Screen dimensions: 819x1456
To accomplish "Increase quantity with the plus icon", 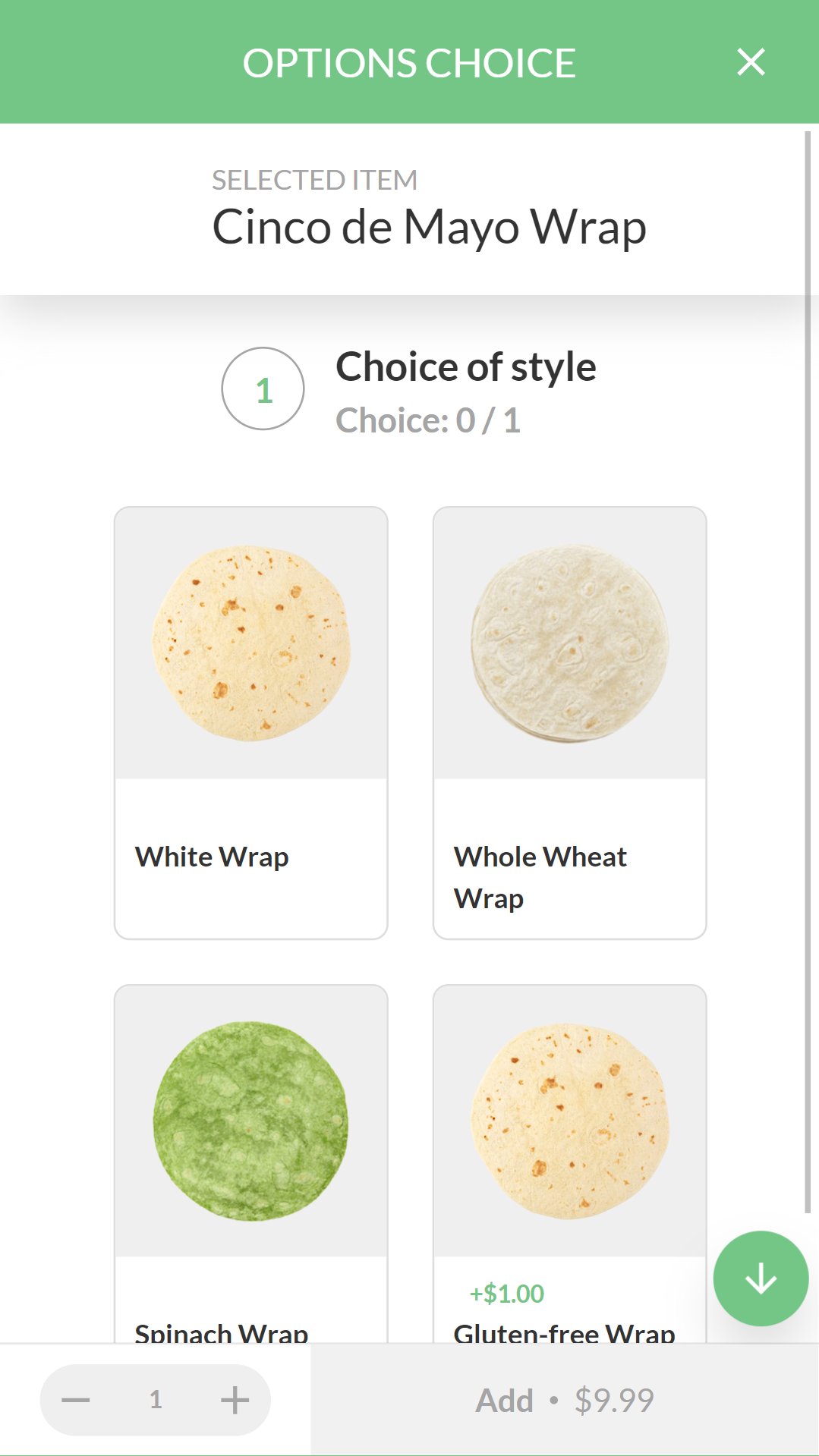I will pos(235,1400).
